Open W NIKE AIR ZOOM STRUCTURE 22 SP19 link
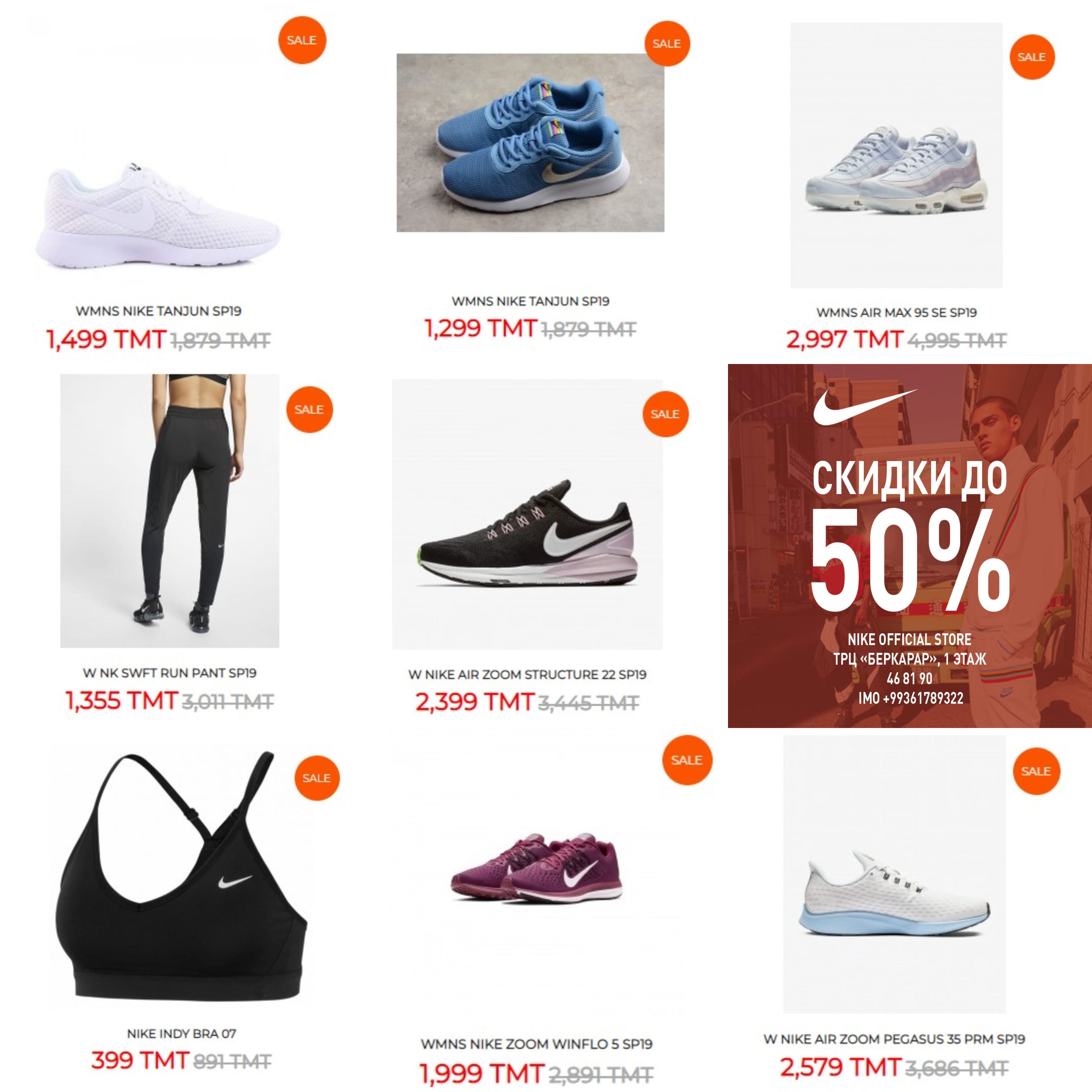This screenshot has height=1092, width=1092. click(x=527, y=675)
